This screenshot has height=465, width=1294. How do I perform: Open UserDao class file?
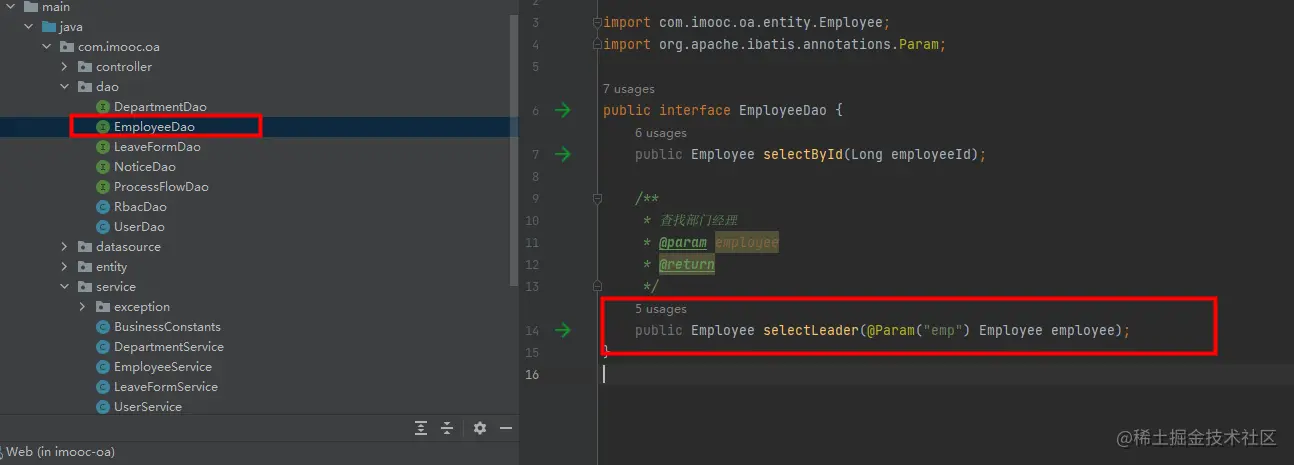click(x=139, y=227)
